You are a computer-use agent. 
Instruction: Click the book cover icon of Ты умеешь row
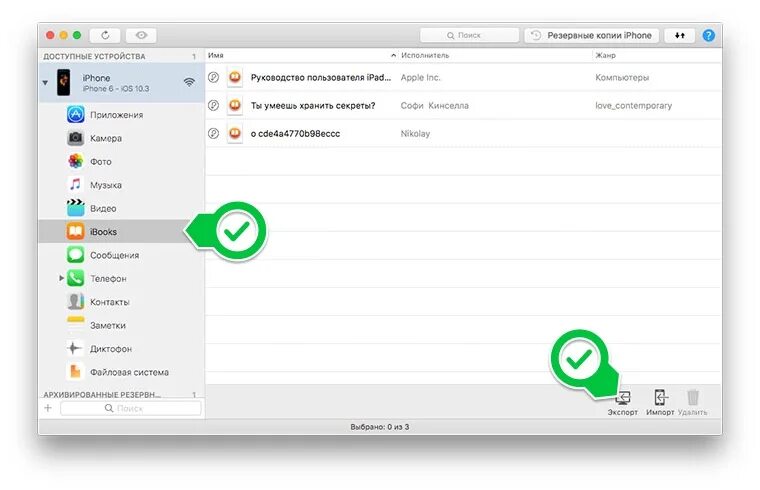(x=235, y=105)
